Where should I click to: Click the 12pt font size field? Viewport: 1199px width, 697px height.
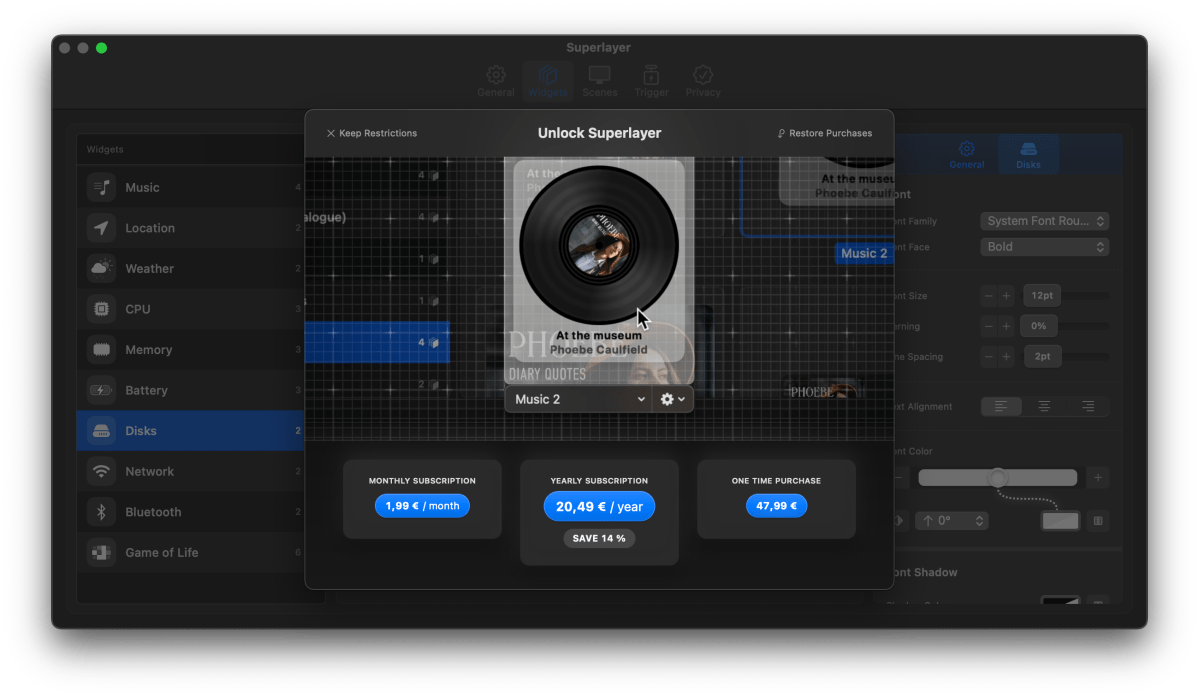1041,295
